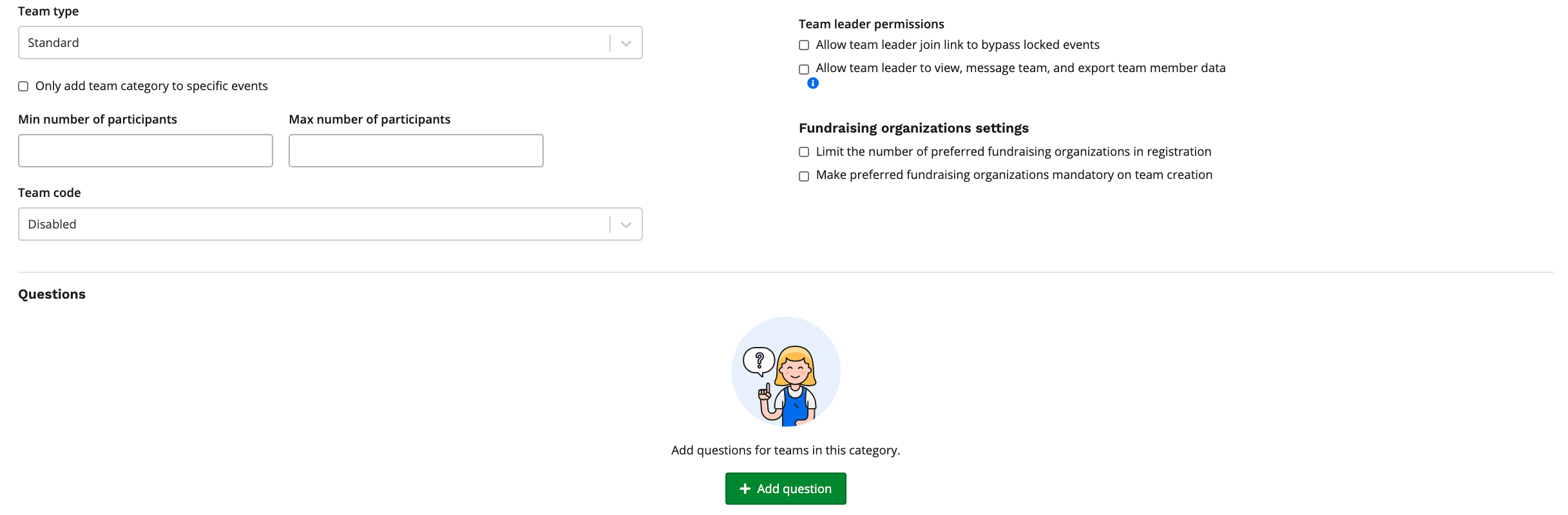The width and height of the screenshot is (1568, 515).
Task: Open Team type dropdown chevron arrow
Action: (626, 43)
